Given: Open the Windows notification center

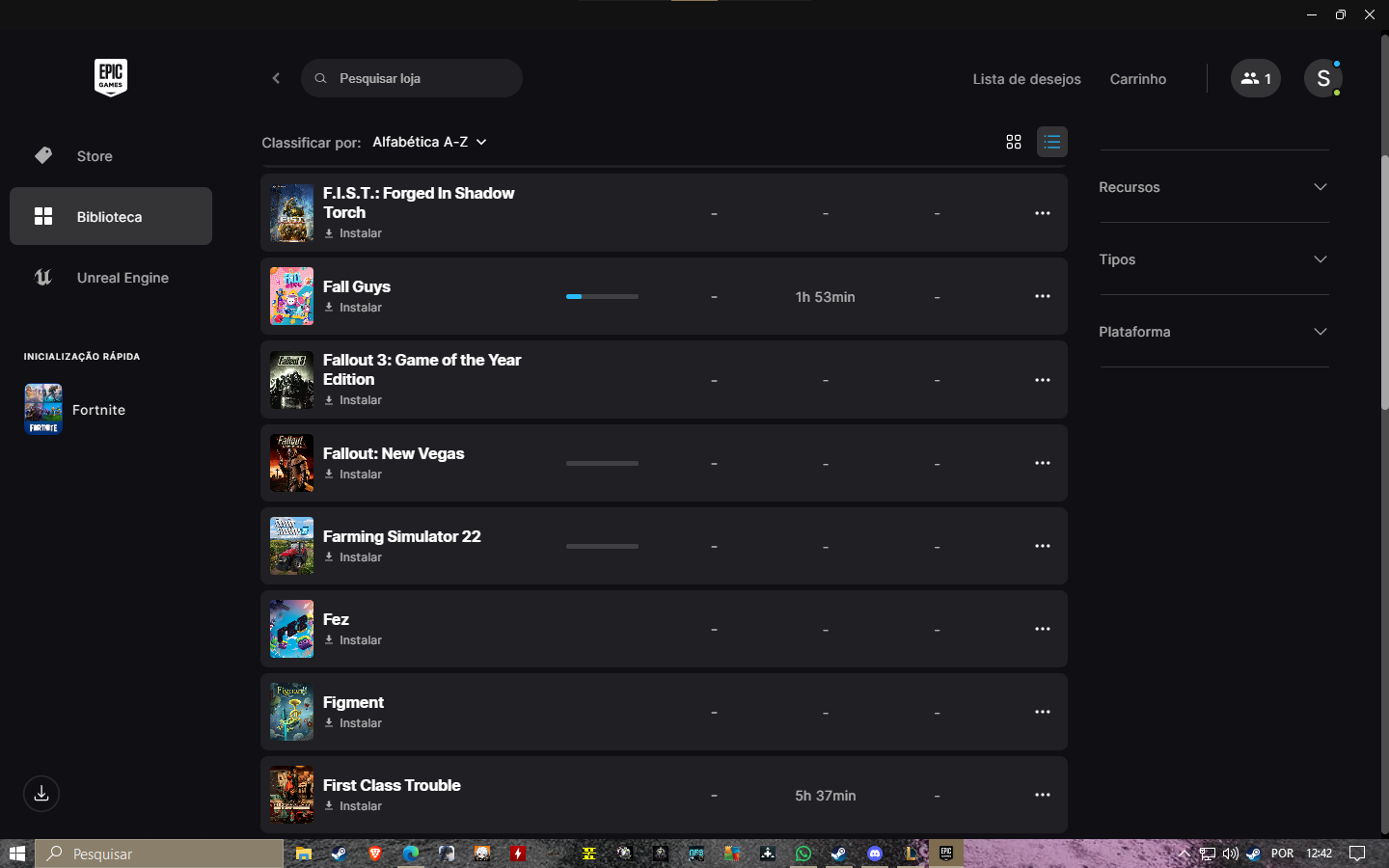Looking at the screenshot, I should pyautogui.click(x=1357, y=854).
